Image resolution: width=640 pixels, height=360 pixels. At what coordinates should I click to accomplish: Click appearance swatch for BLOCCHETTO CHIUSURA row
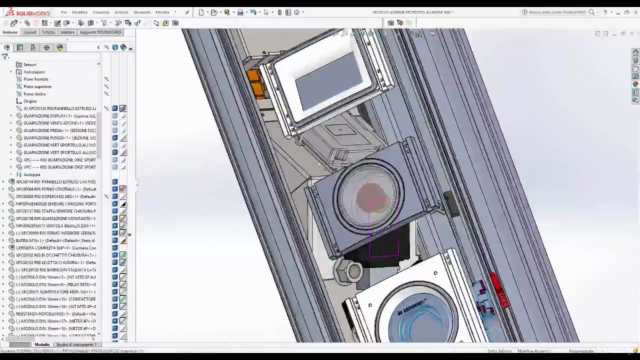click(122, 255)
